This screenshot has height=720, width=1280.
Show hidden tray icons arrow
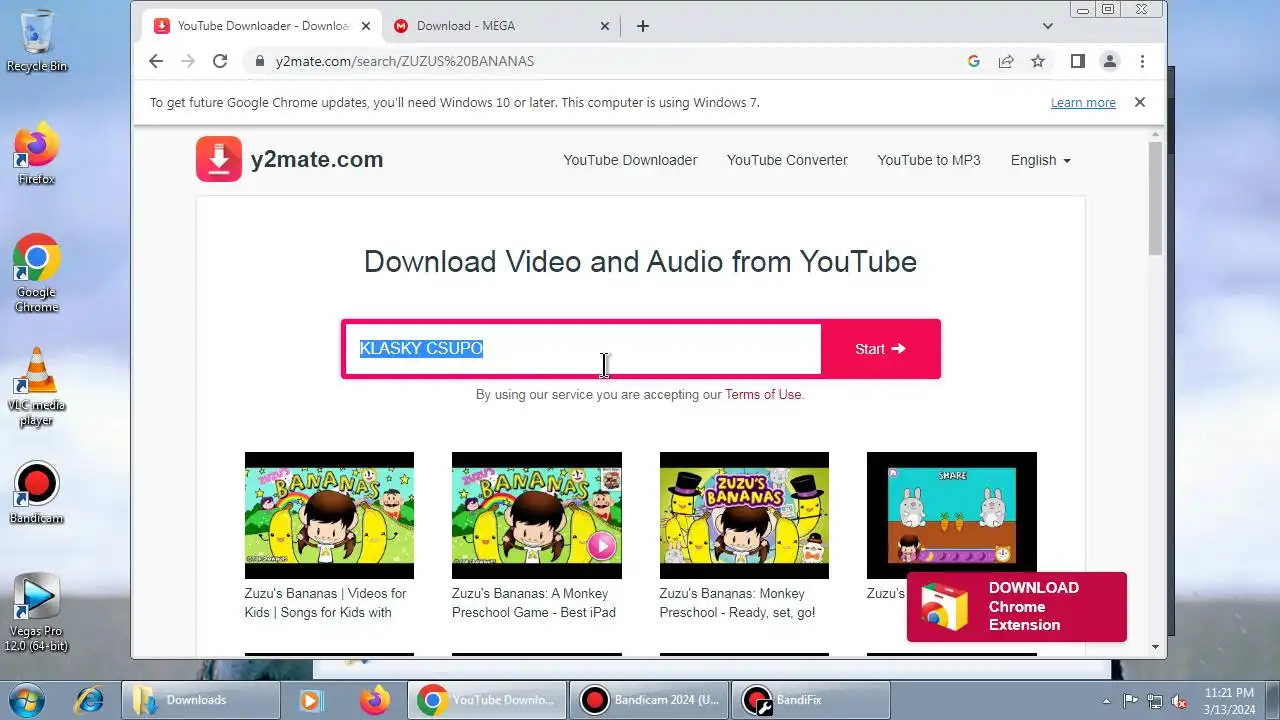click(1106, 701)
